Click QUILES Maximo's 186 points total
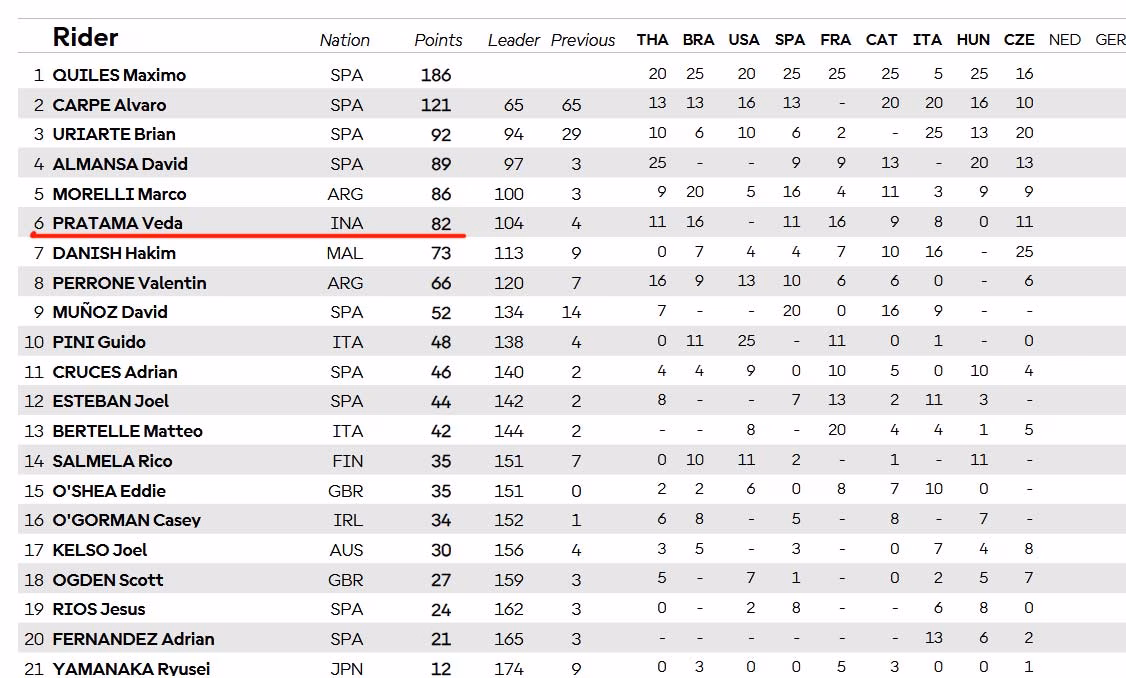Screen dimensions: 1126x678 436,75
